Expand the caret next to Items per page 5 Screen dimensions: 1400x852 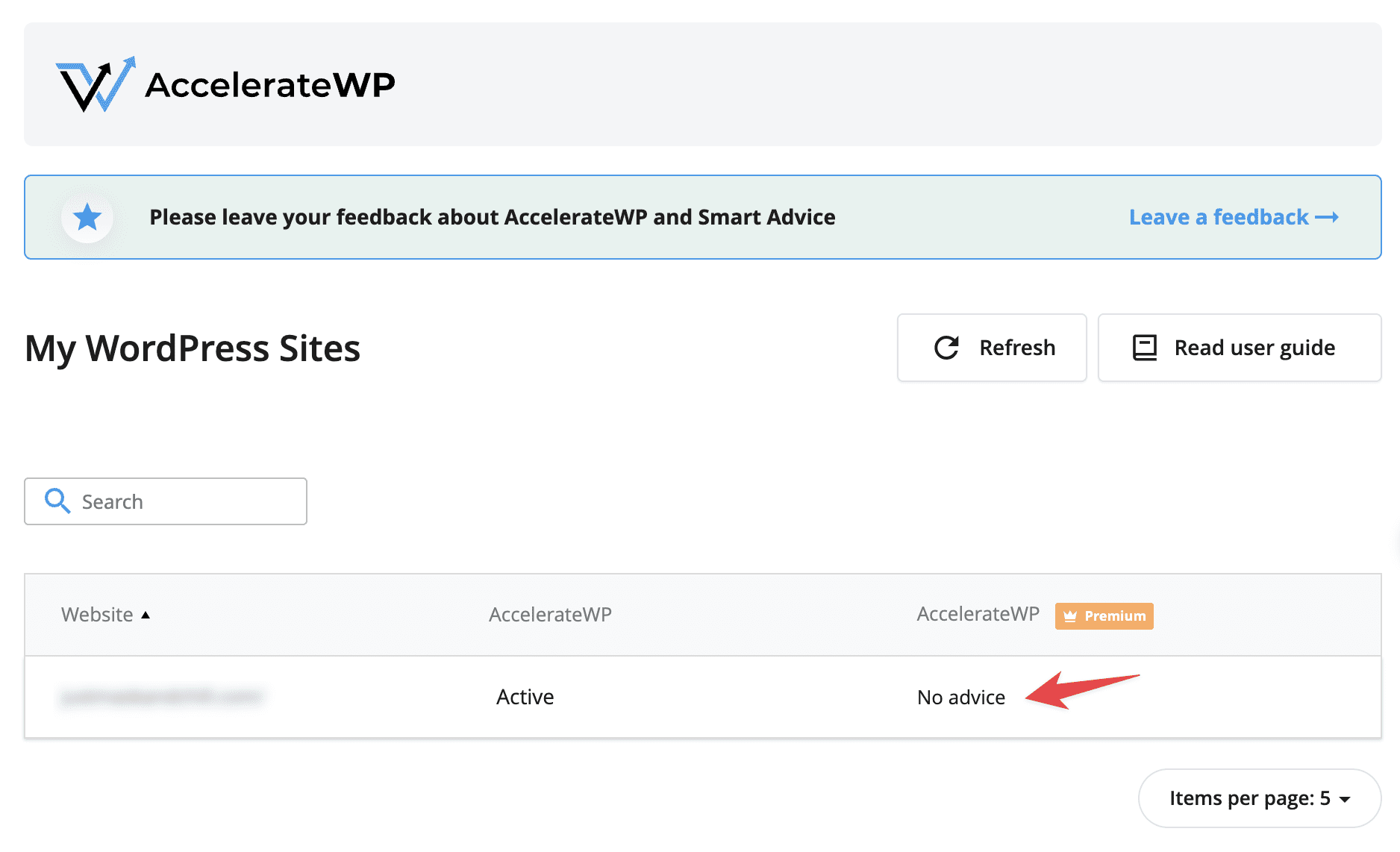pyautogui.click(x=1345, y=799)
